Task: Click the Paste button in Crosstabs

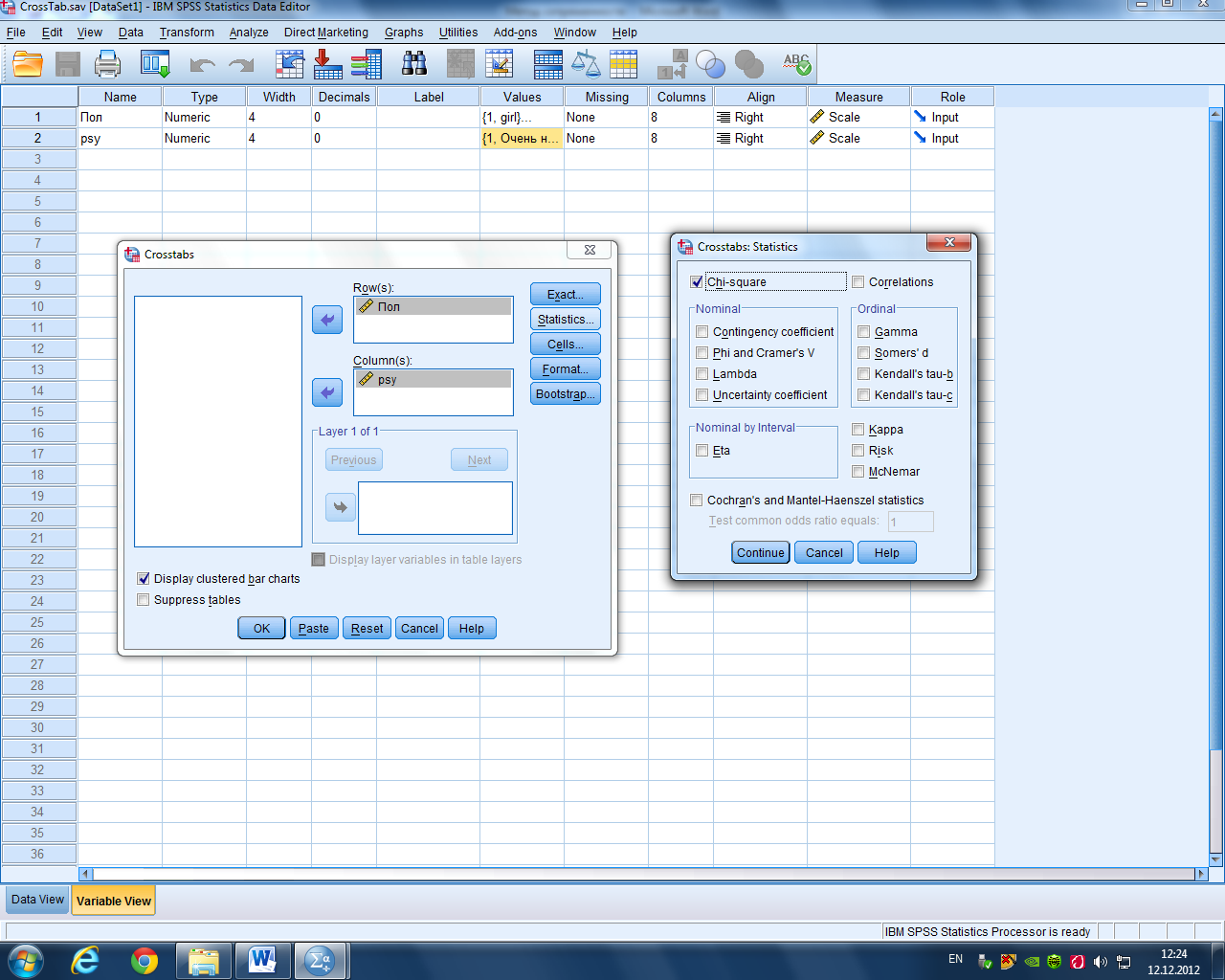Action: (314, 628)
